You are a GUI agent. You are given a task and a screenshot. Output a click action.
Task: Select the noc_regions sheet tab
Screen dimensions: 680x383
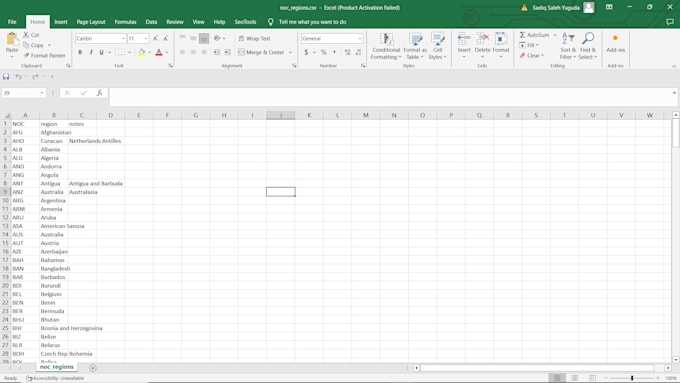(57, 367)
